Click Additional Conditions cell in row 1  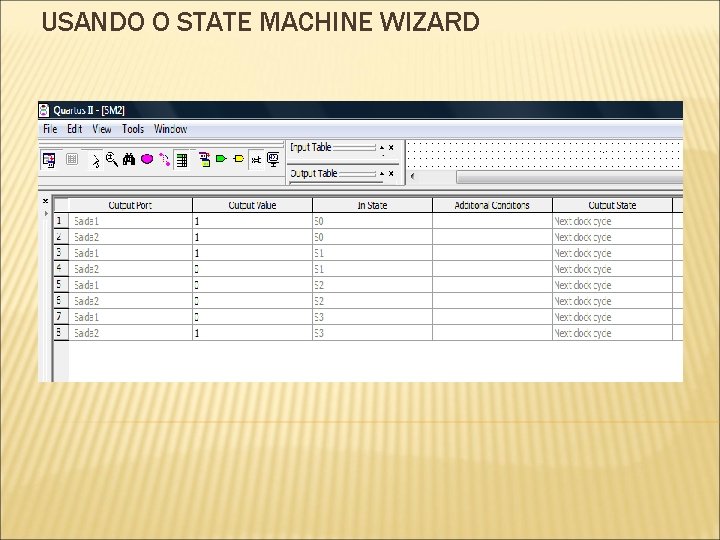tap(492, 221)
